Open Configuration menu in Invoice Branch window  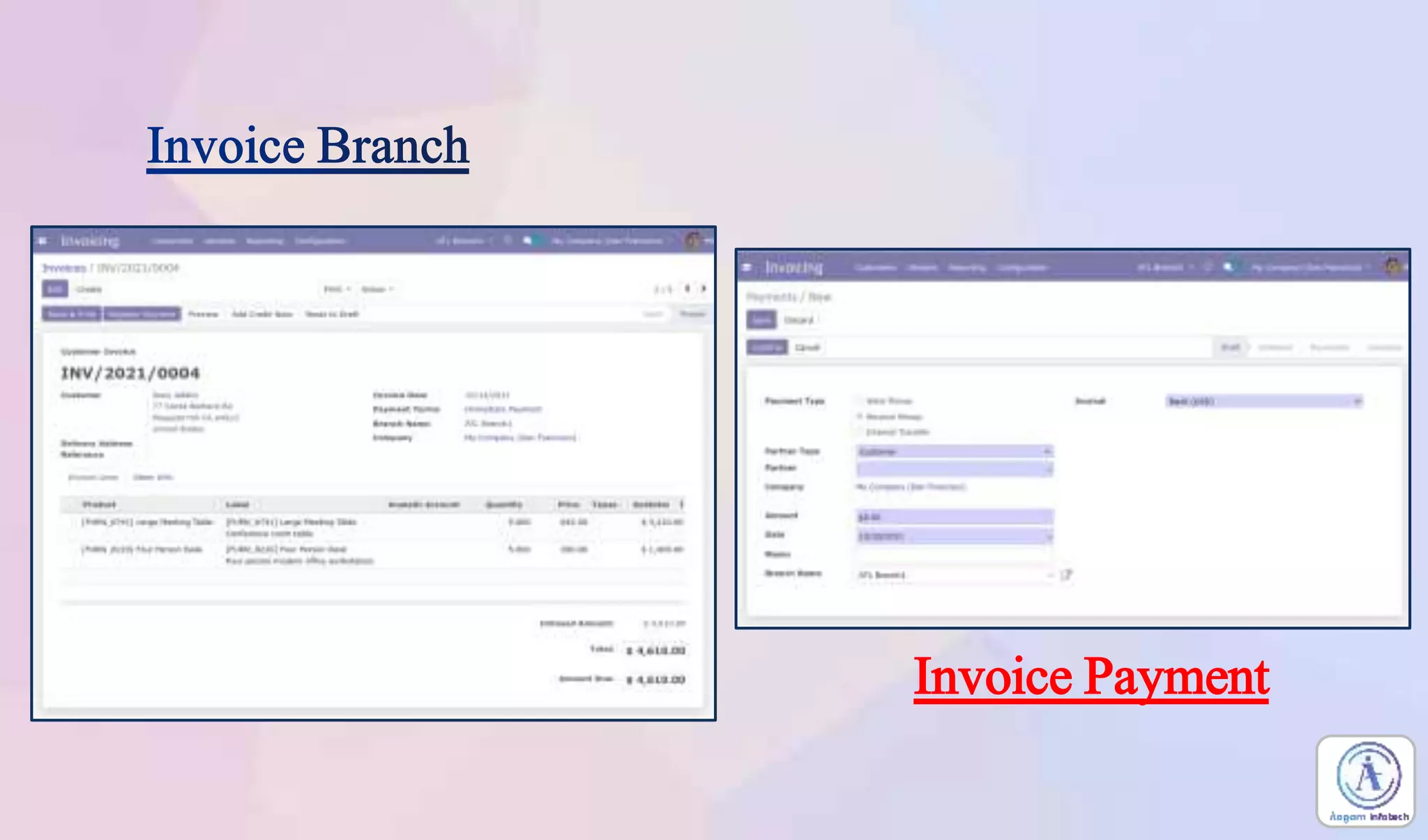pyautogui.click(x=320, y=241)
